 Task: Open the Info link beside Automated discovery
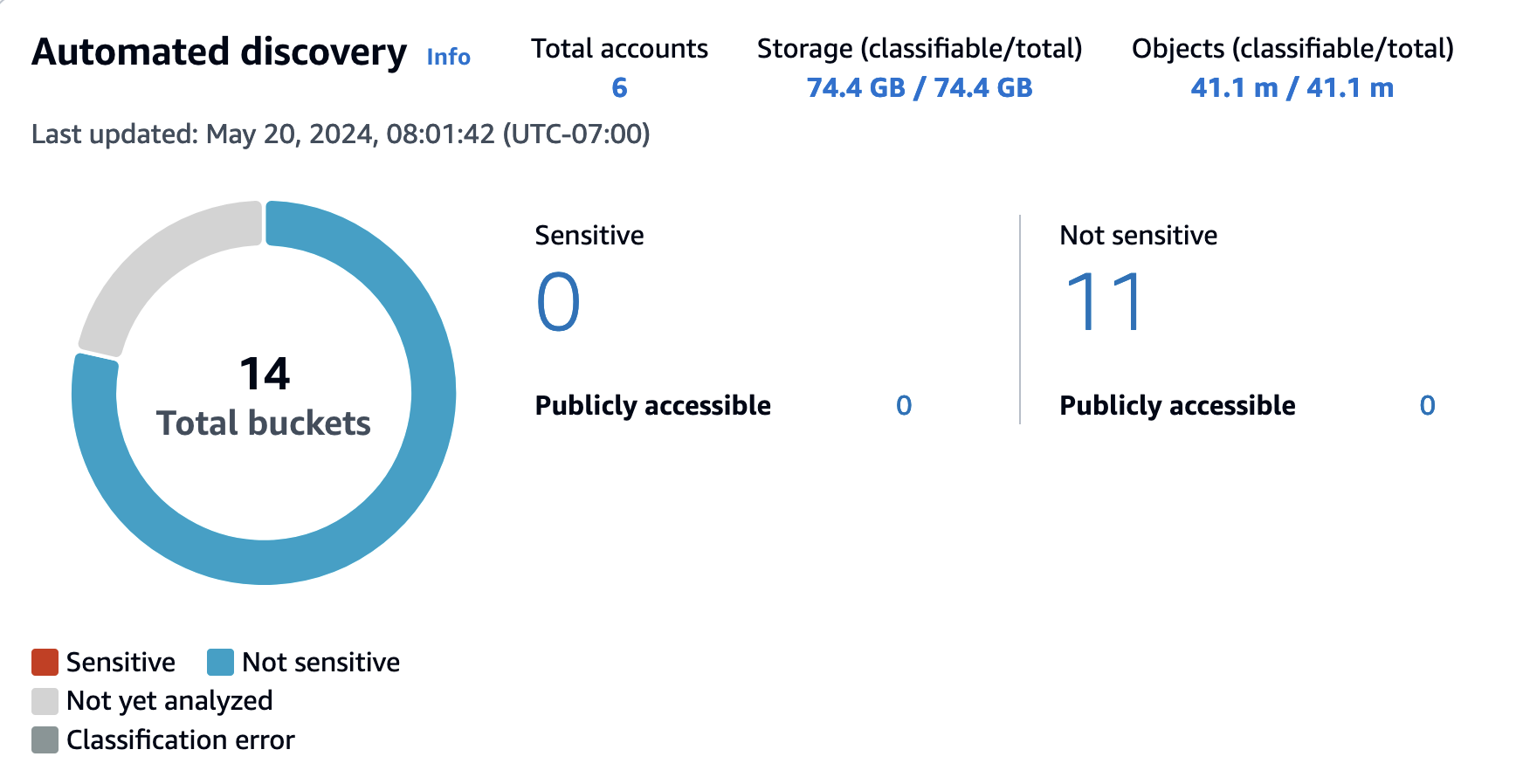coord(448,57)
